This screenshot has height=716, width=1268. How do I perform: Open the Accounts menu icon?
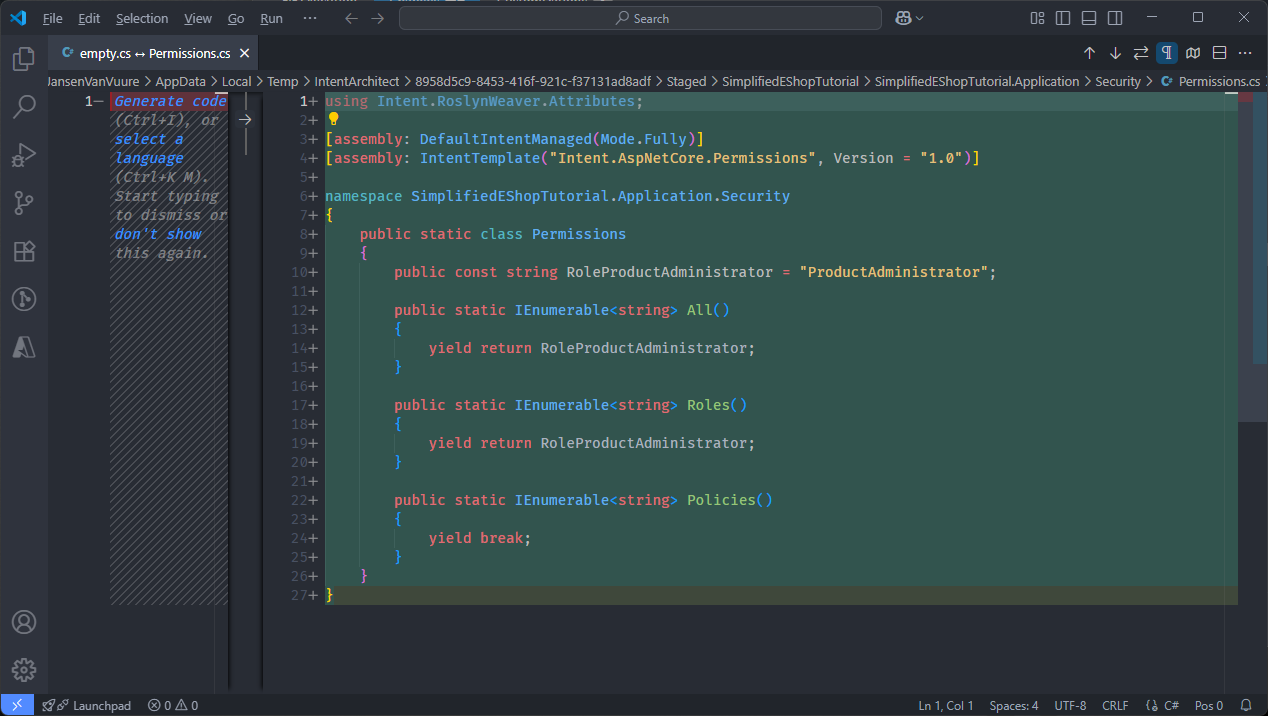pyautogui.click(x=24, y=622)
